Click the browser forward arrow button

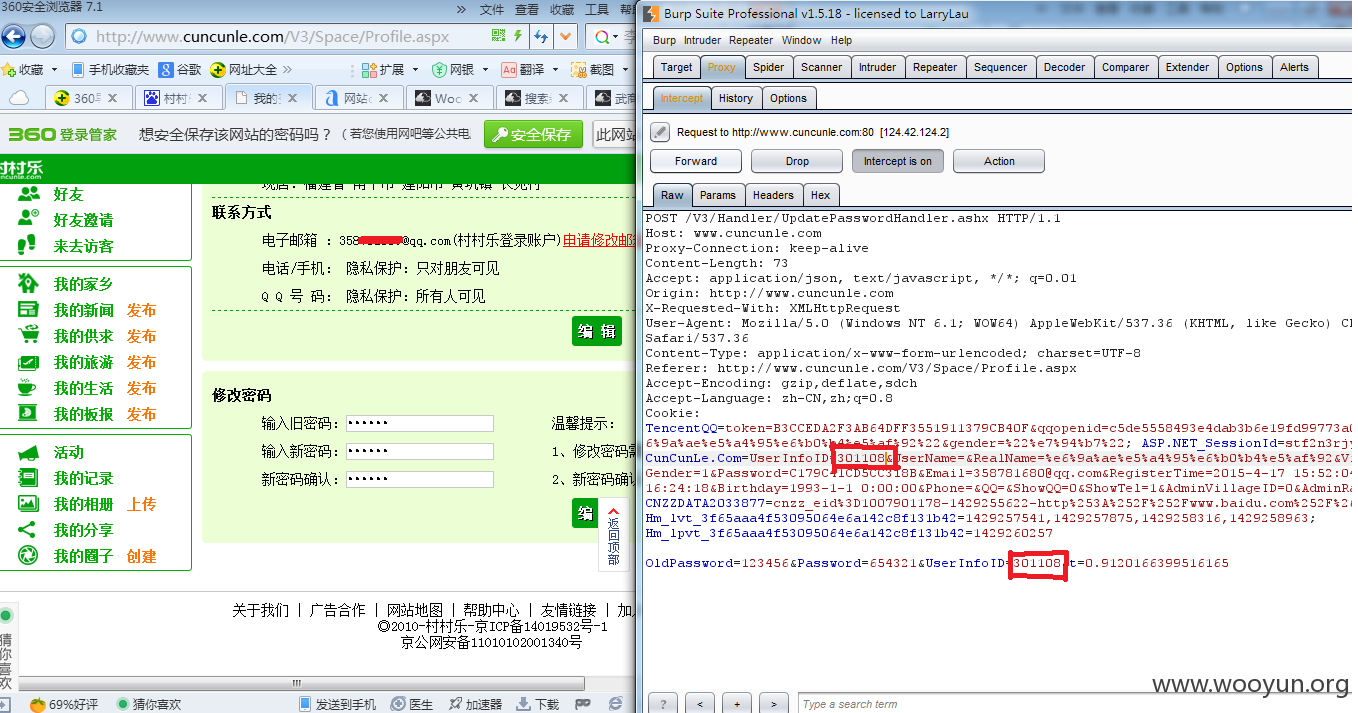[x=42, y=37]
